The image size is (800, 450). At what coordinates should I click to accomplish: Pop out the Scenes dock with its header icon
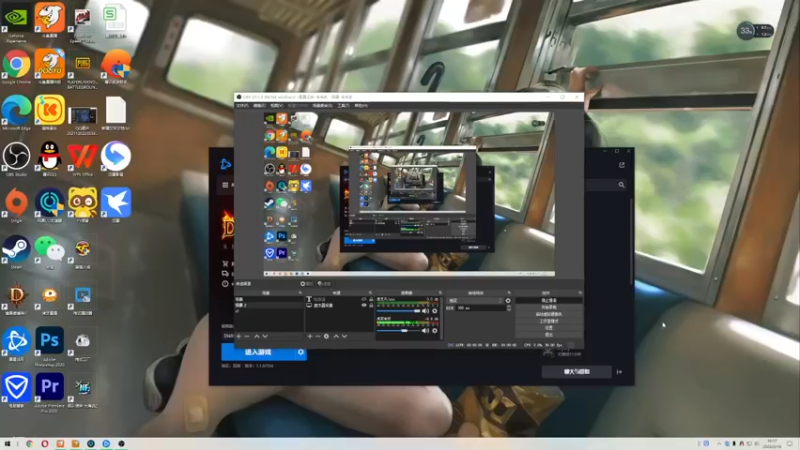tap(300, 292)
